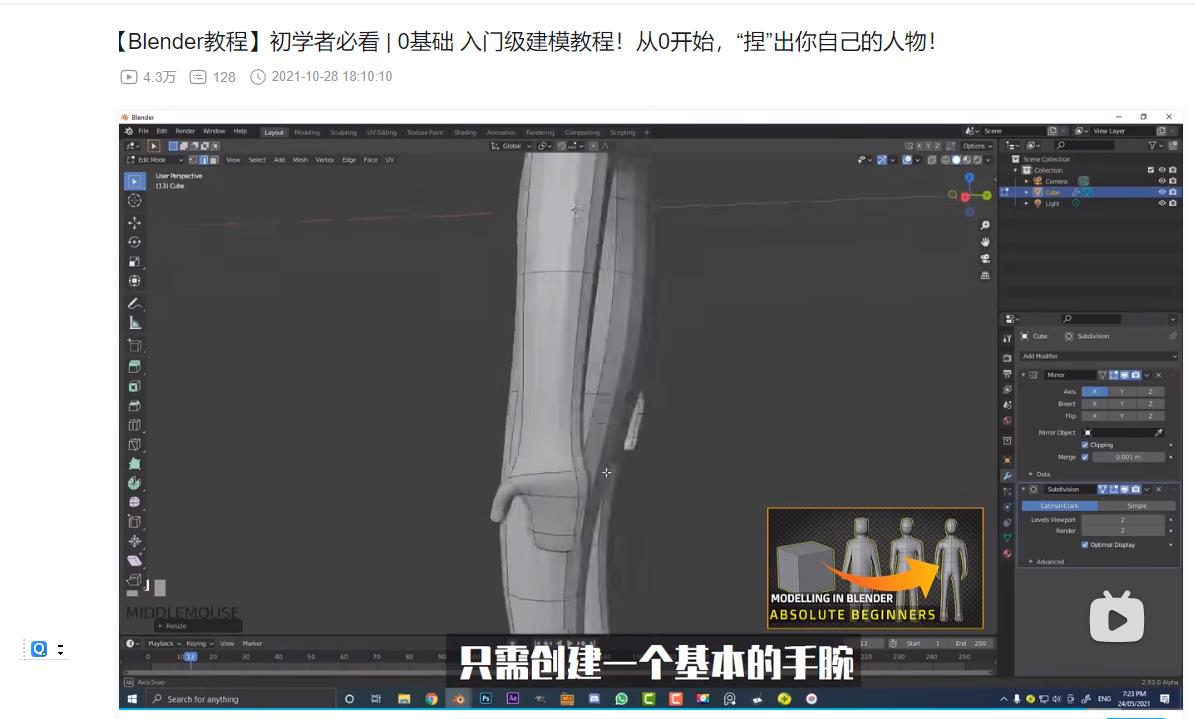1195x719 pixels.
Task: Click the Levels Viewport value field
Action: pyautogui.click(x=1123, y=519)
